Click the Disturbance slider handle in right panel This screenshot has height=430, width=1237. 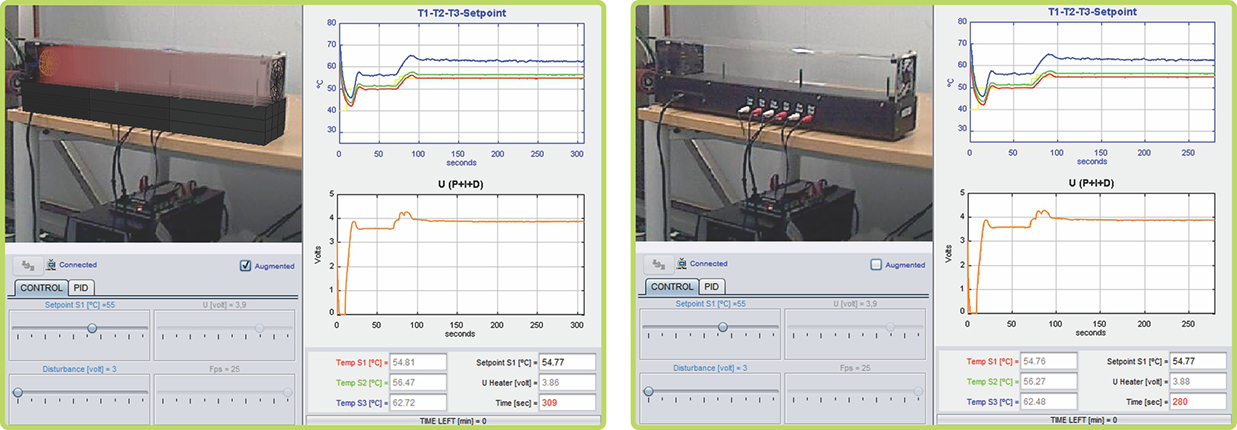pos(648,391)
